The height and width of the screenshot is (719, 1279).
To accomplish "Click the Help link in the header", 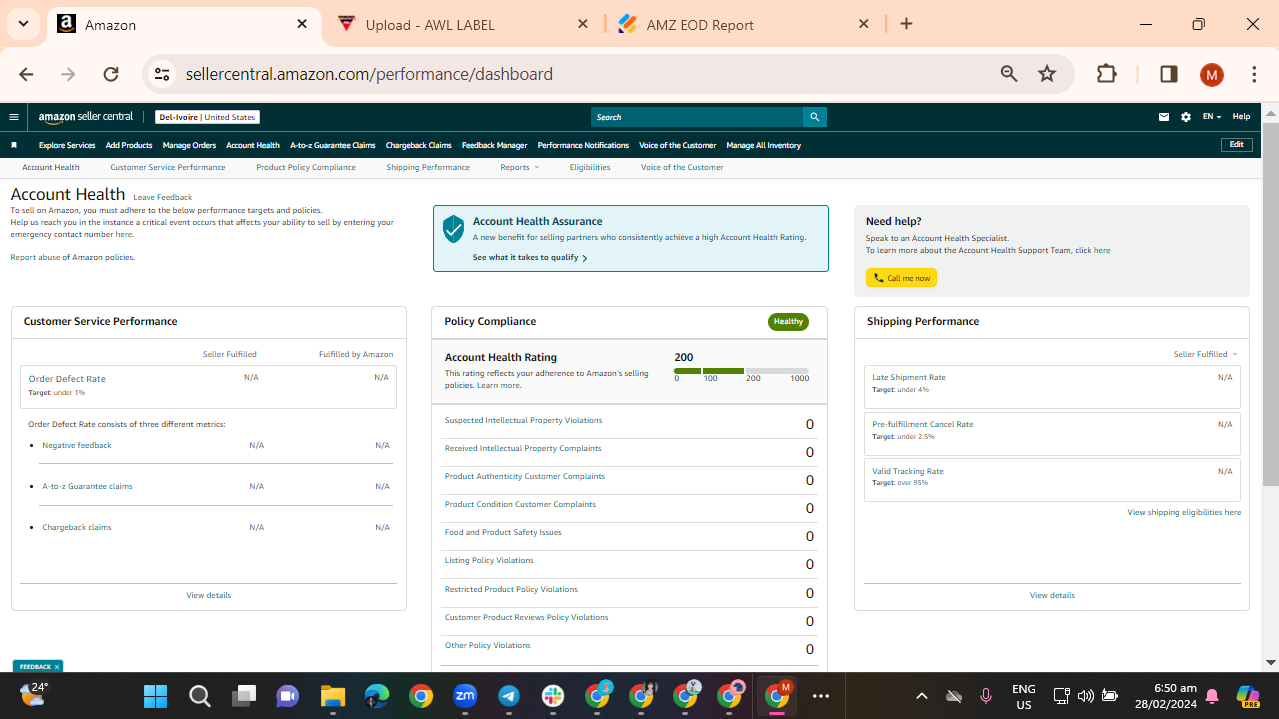I will coord(1241,117).
